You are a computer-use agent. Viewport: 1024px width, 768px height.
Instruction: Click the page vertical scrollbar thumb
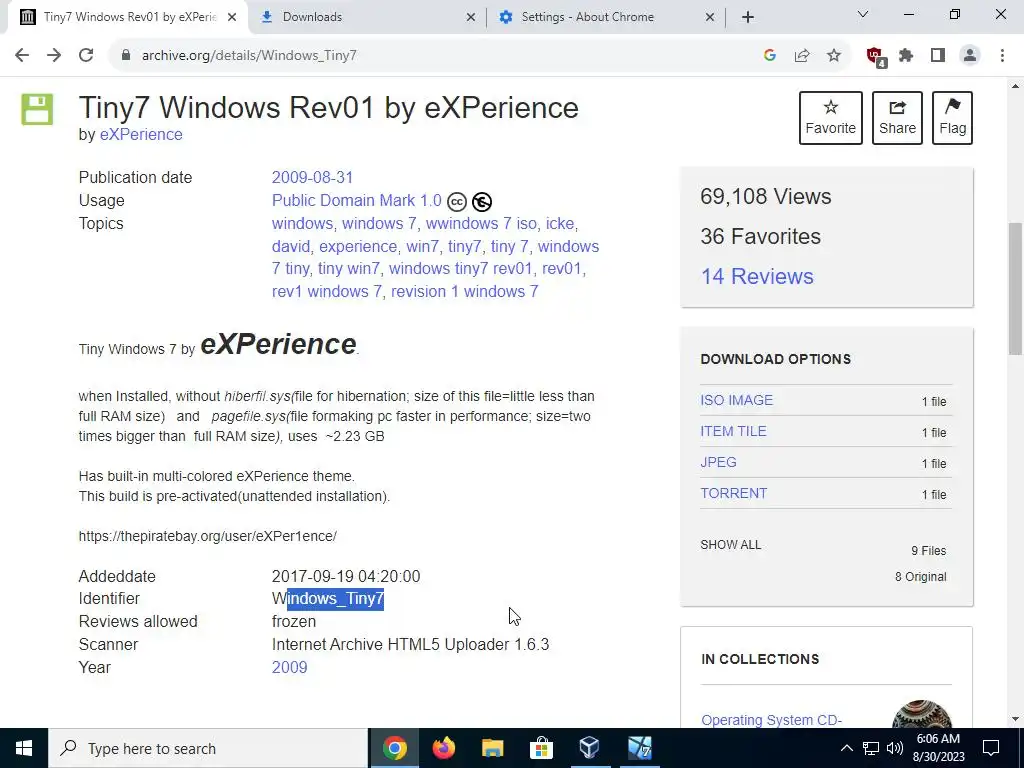click(x=1015, y=289)
